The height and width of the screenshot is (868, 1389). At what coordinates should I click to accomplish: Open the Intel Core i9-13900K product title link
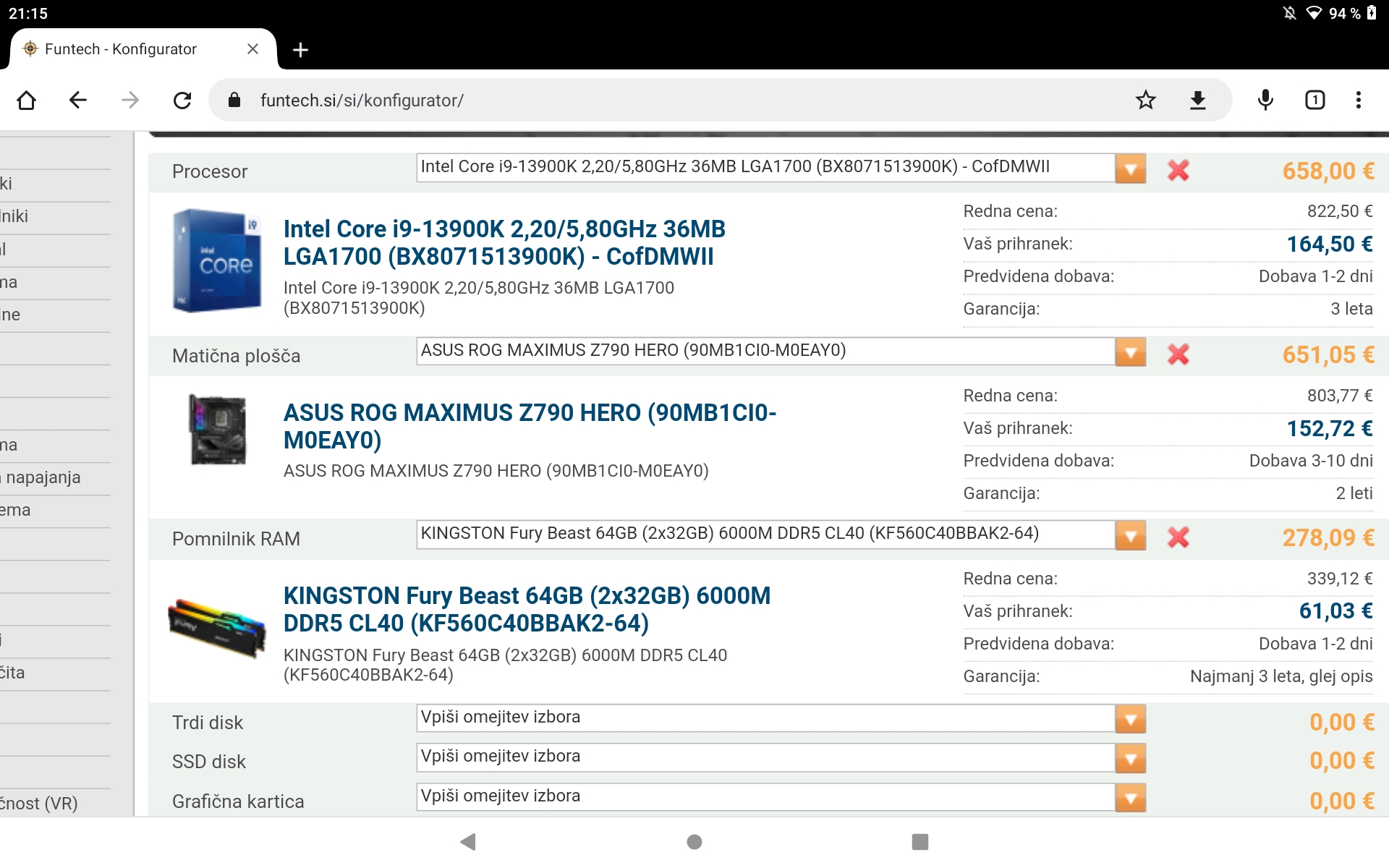(504, 242)
